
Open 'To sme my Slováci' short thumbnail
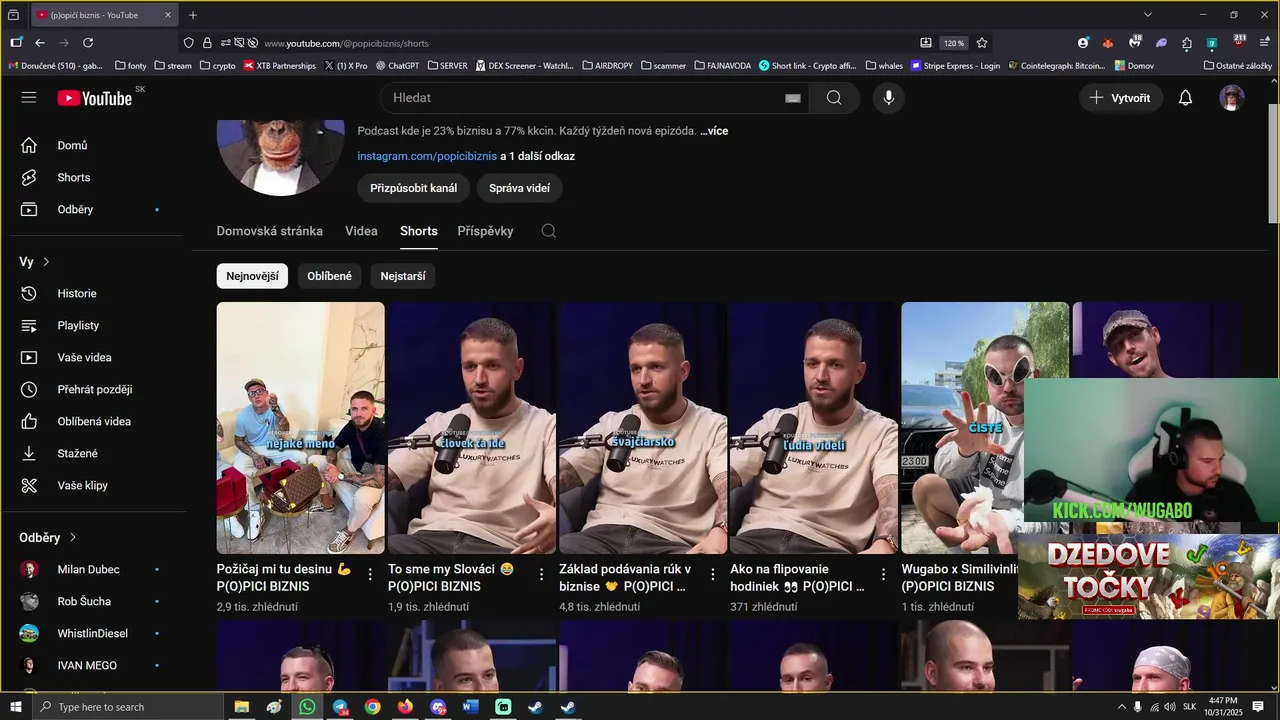coord(472,428)
